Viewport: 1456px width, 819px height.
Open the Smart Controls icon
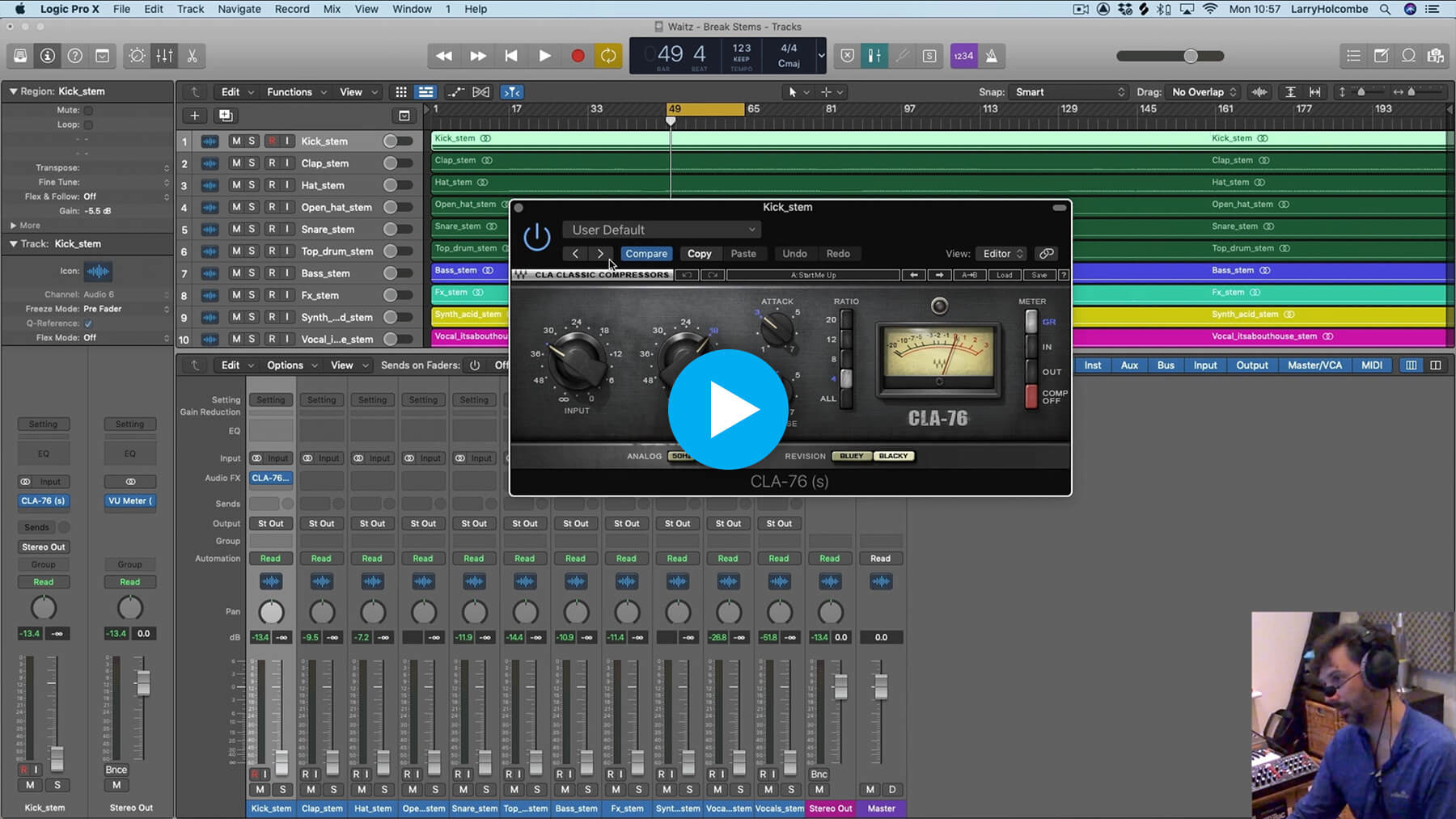(x=138, y=56)
